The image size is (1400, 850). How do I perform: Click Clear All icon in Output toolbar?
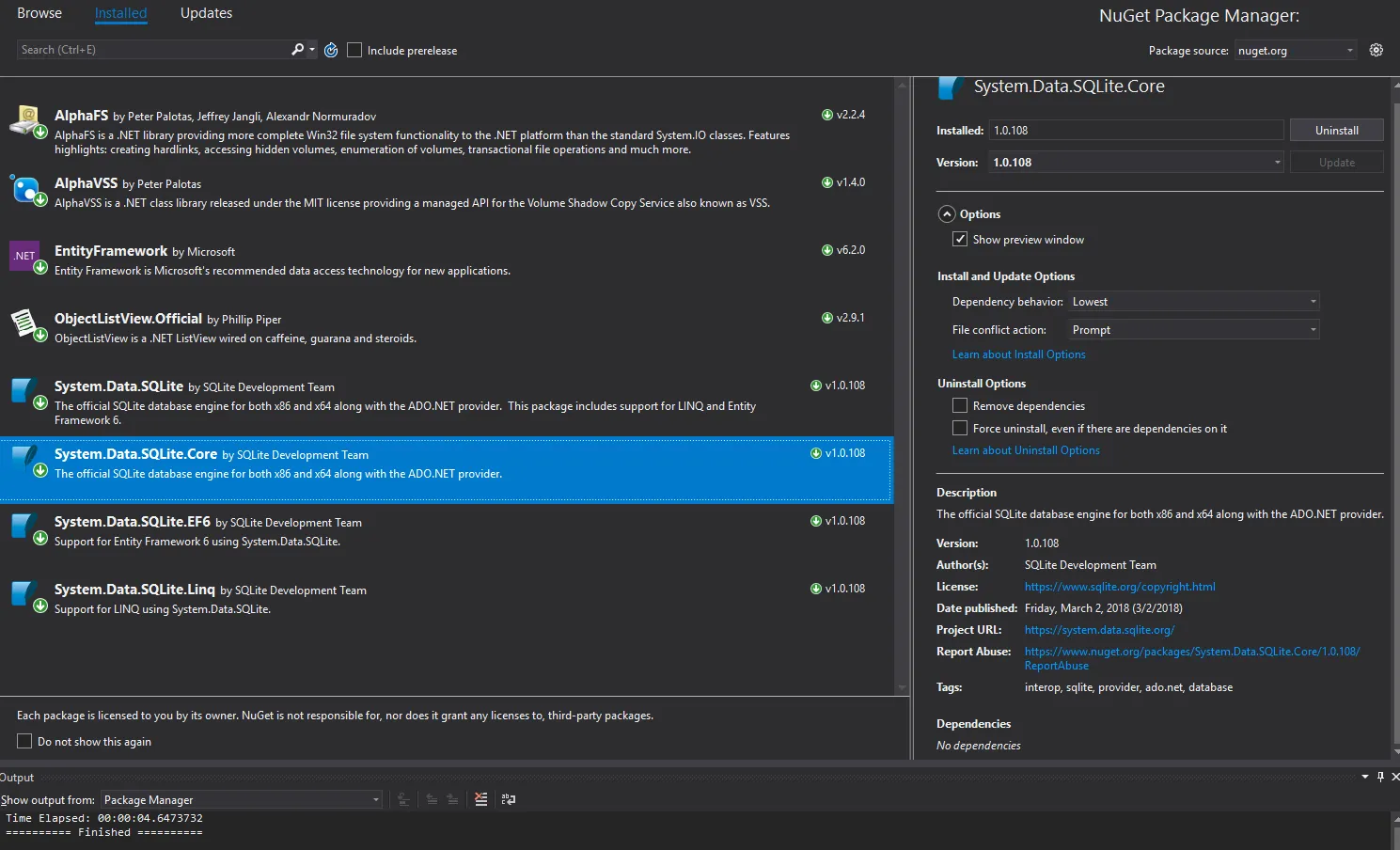480,799
